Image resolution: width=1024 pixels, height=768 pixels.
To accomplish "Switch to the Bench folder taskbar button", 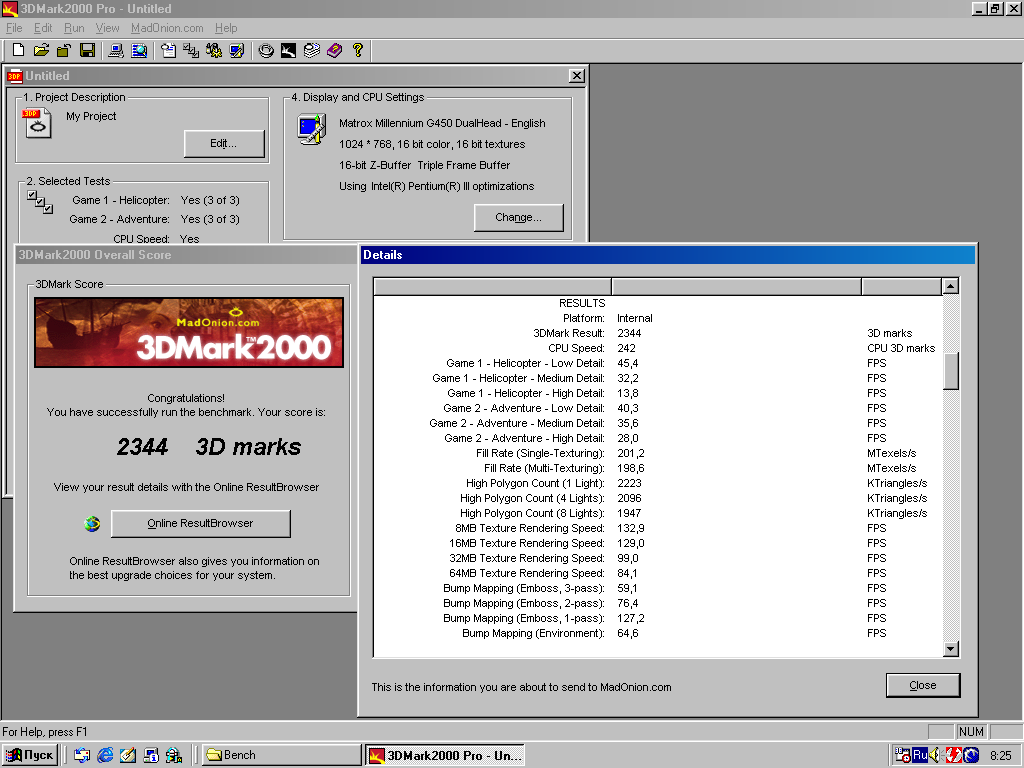I will tap(281, 755).
